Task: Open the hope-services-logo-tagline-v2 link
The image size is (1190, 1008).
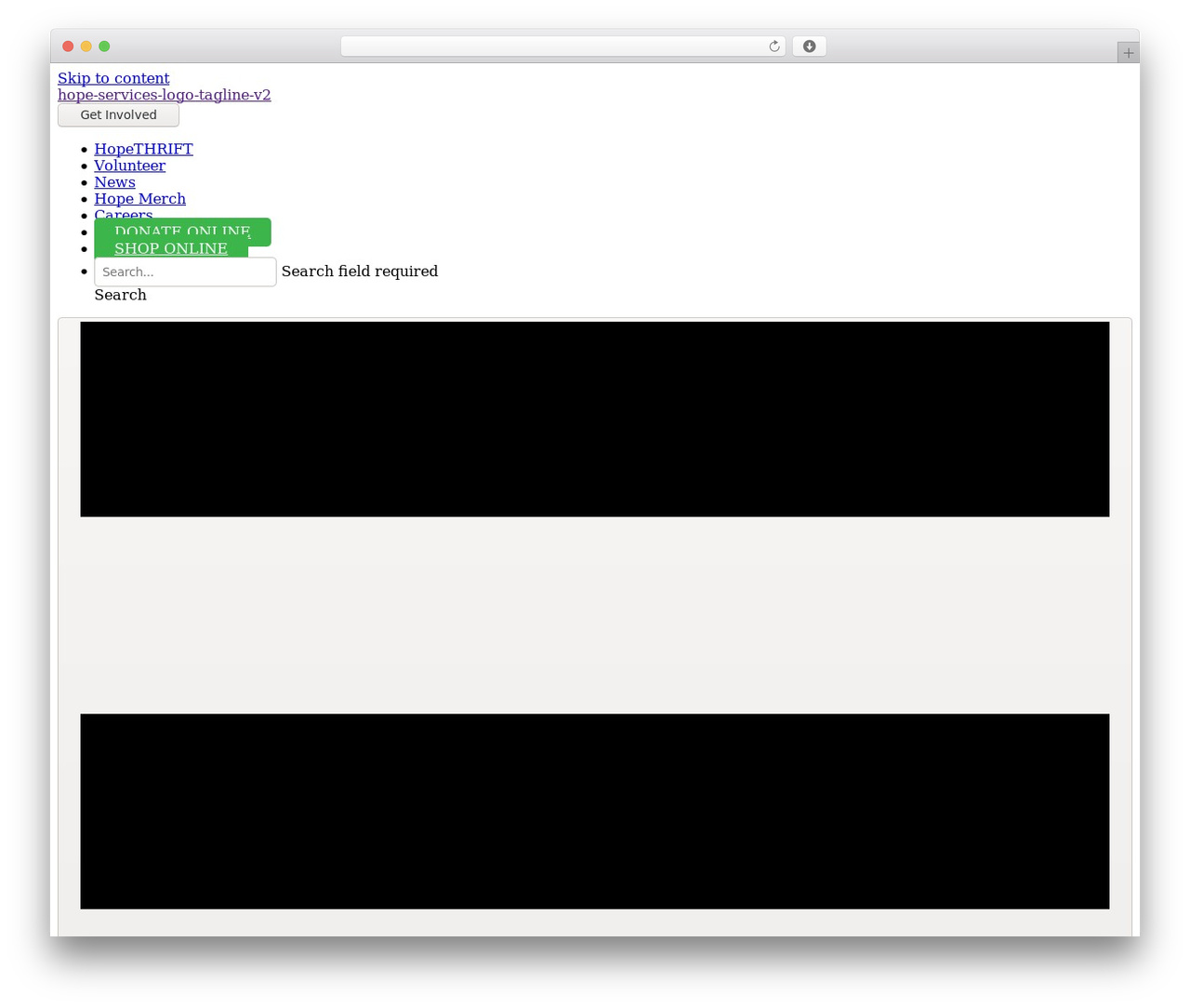Action: (x=165, y=95)
